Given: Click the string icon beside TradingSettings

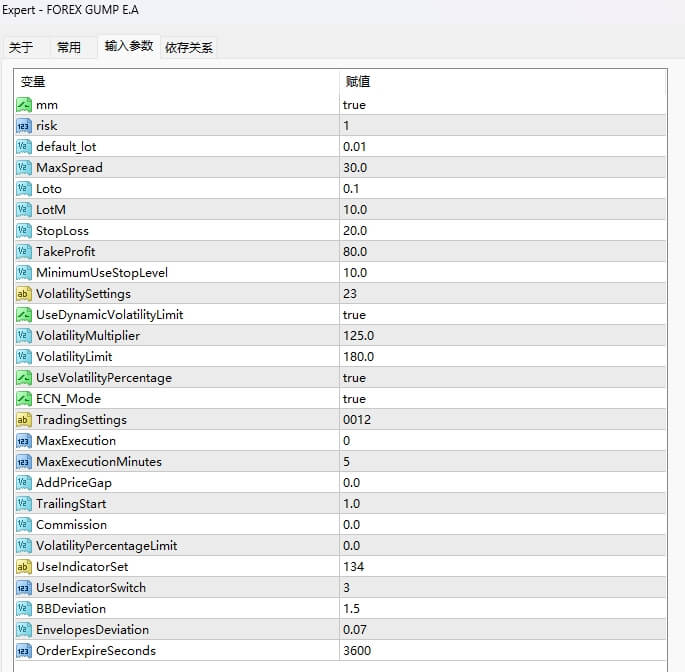Looking at the screenshot, I should pos(24,420).
